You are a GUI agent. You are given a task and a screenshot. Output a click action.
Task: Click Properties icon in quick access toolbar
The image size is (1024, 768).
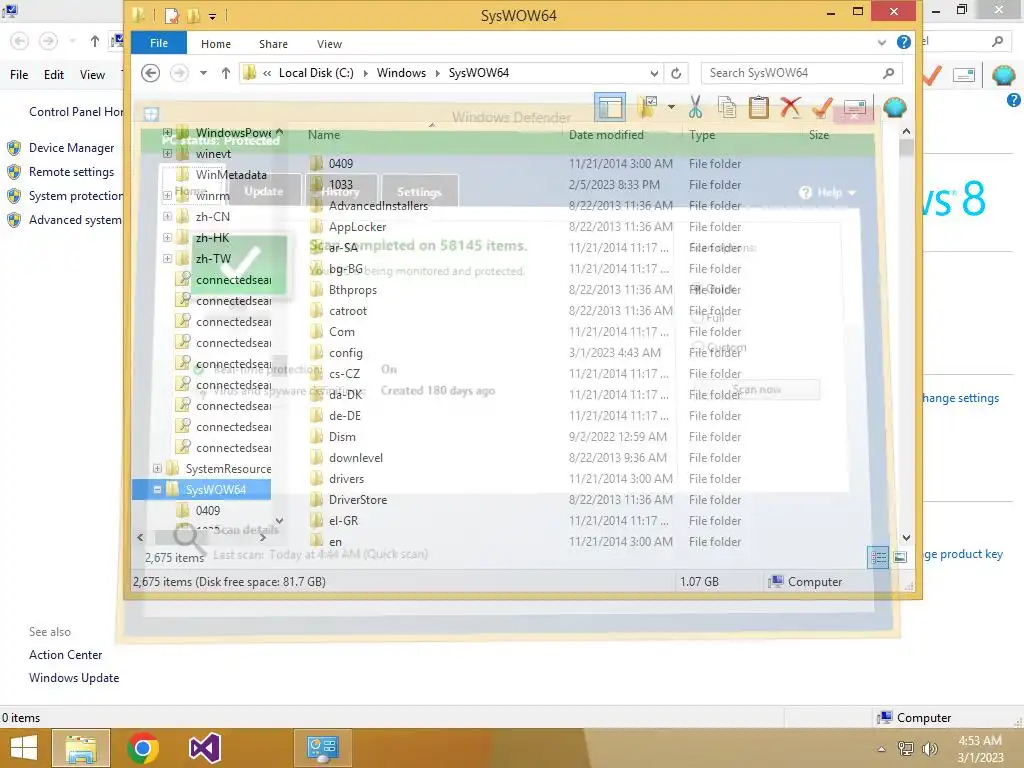click(172, 15)
